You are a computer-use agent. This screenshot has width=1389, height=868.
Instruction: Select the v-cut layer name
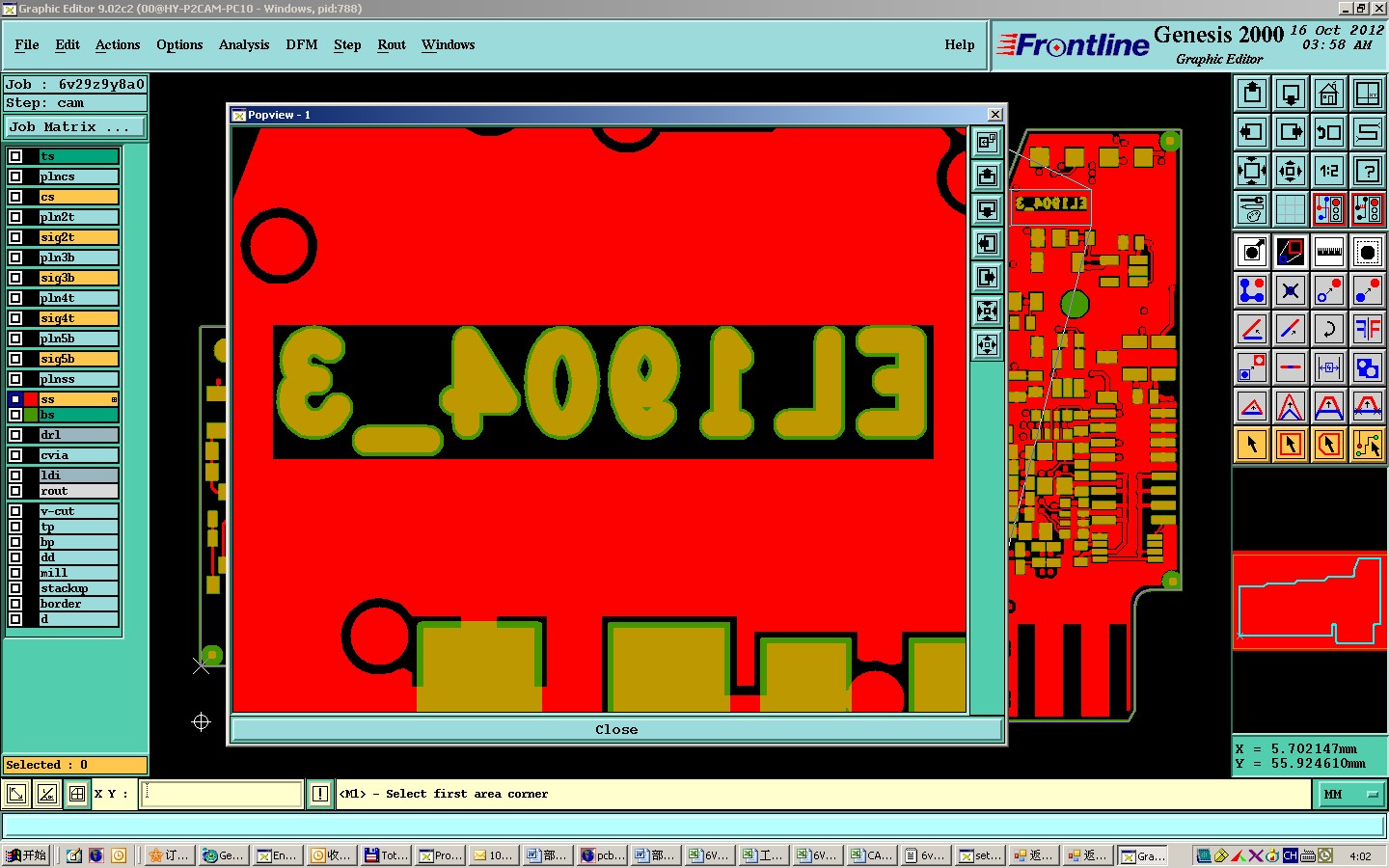pyautogui.click(x=78, y=511)
